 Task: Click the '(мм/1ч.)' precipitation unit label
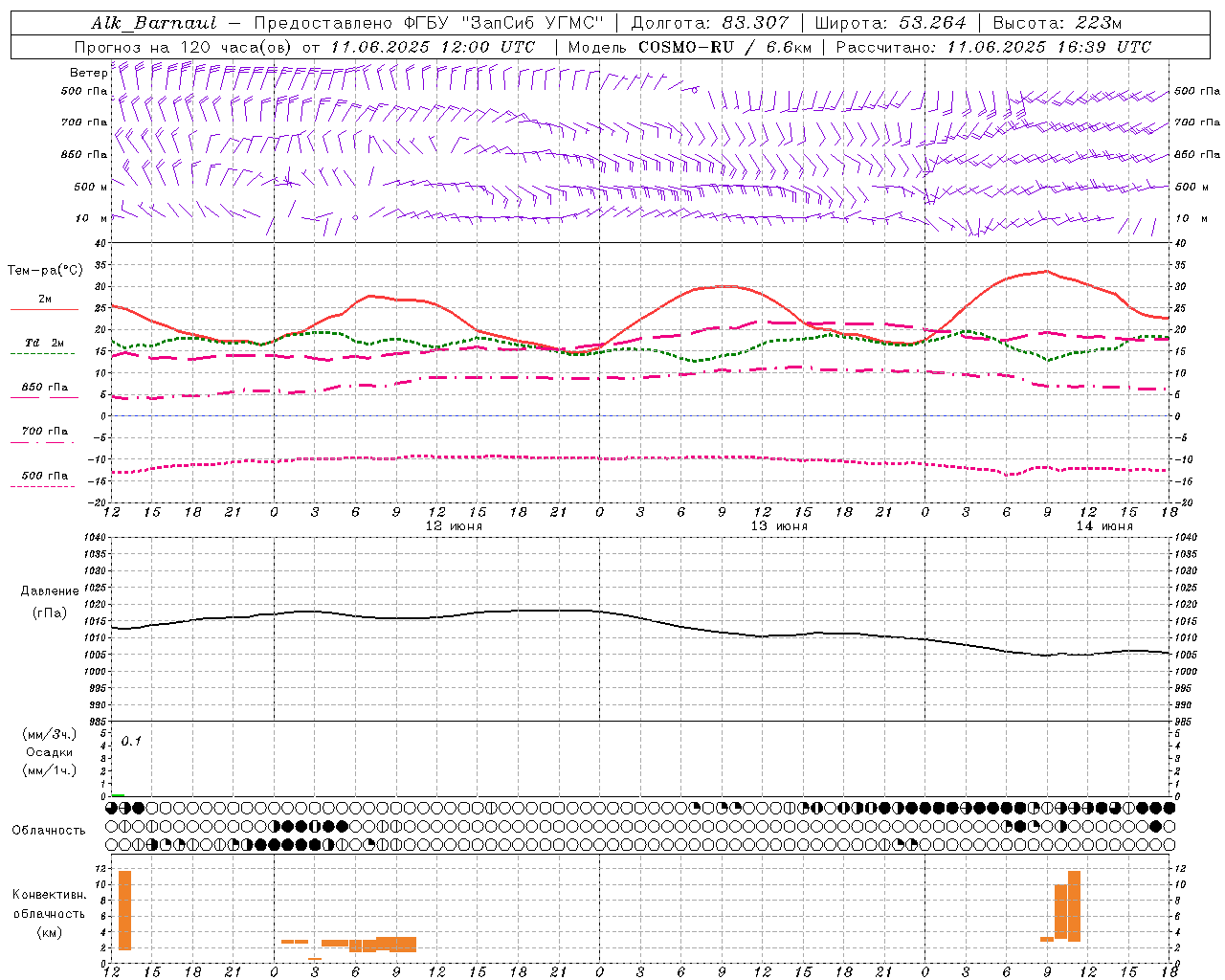click(50, 770)
